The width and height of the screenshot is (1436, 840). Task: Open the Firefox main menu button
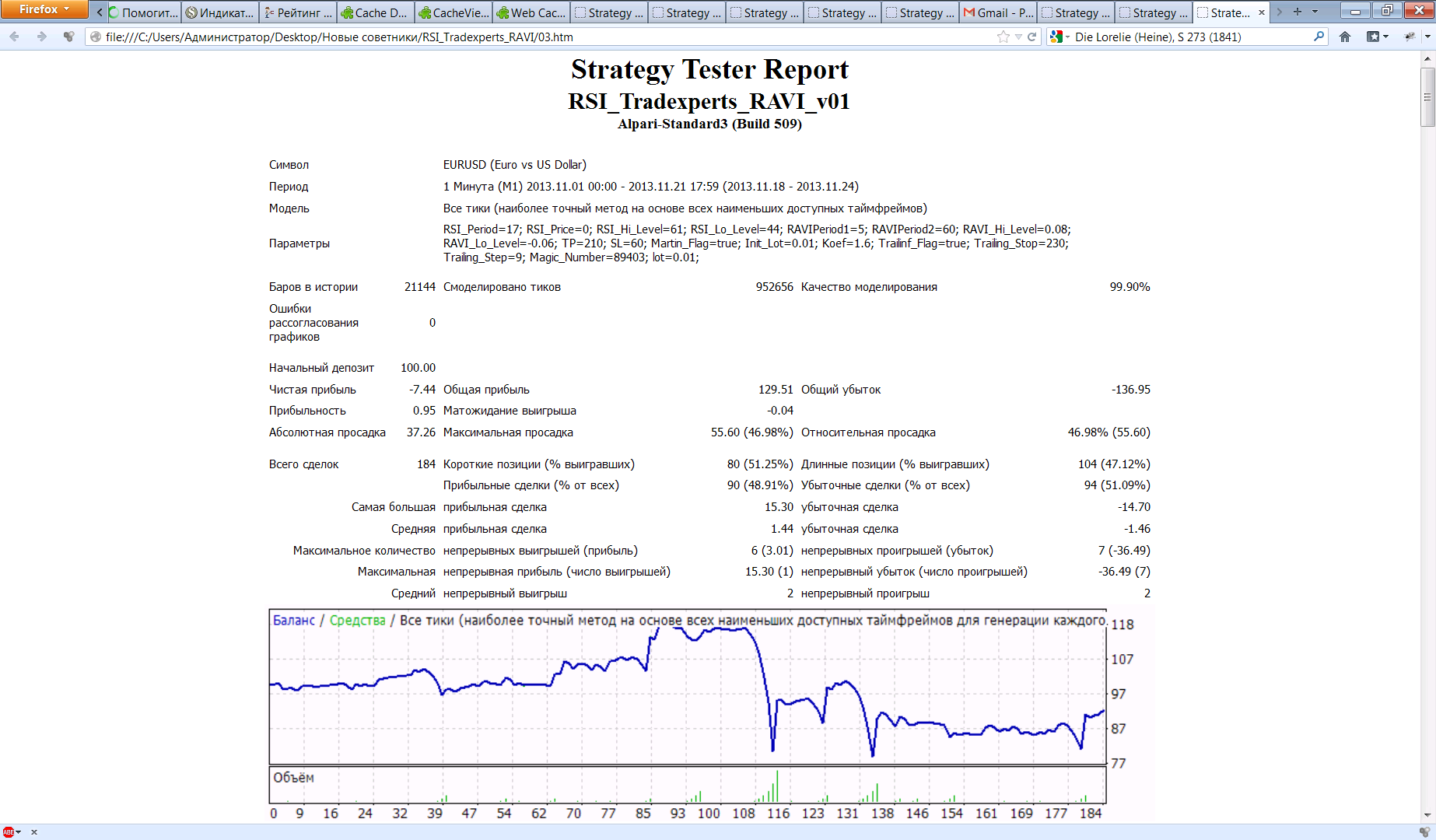coord(44,9)
